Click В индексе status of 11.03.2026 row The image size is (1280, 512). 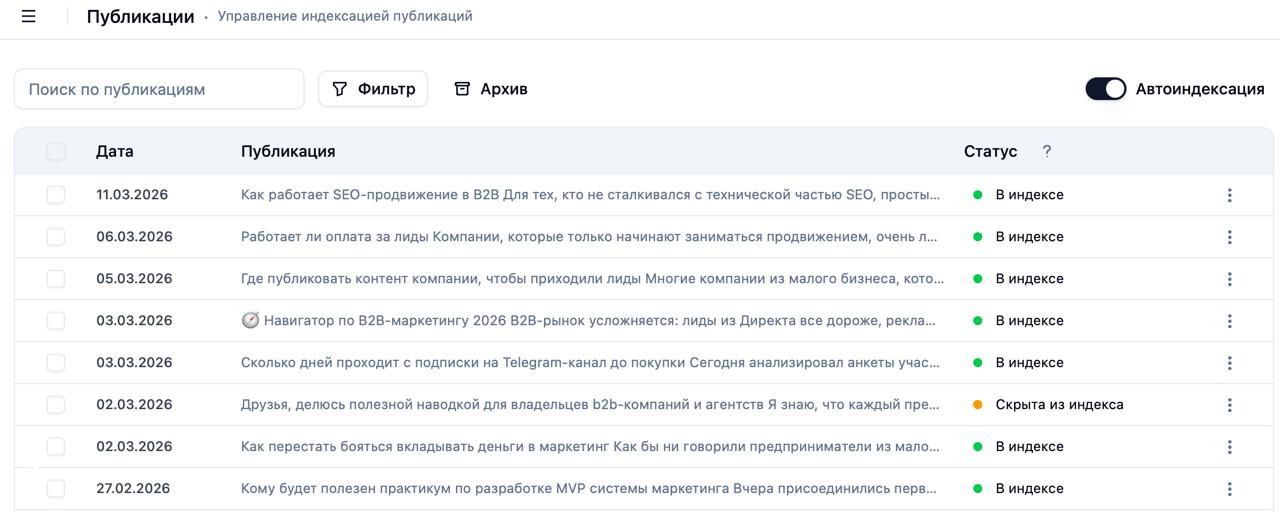[1029, 195]
